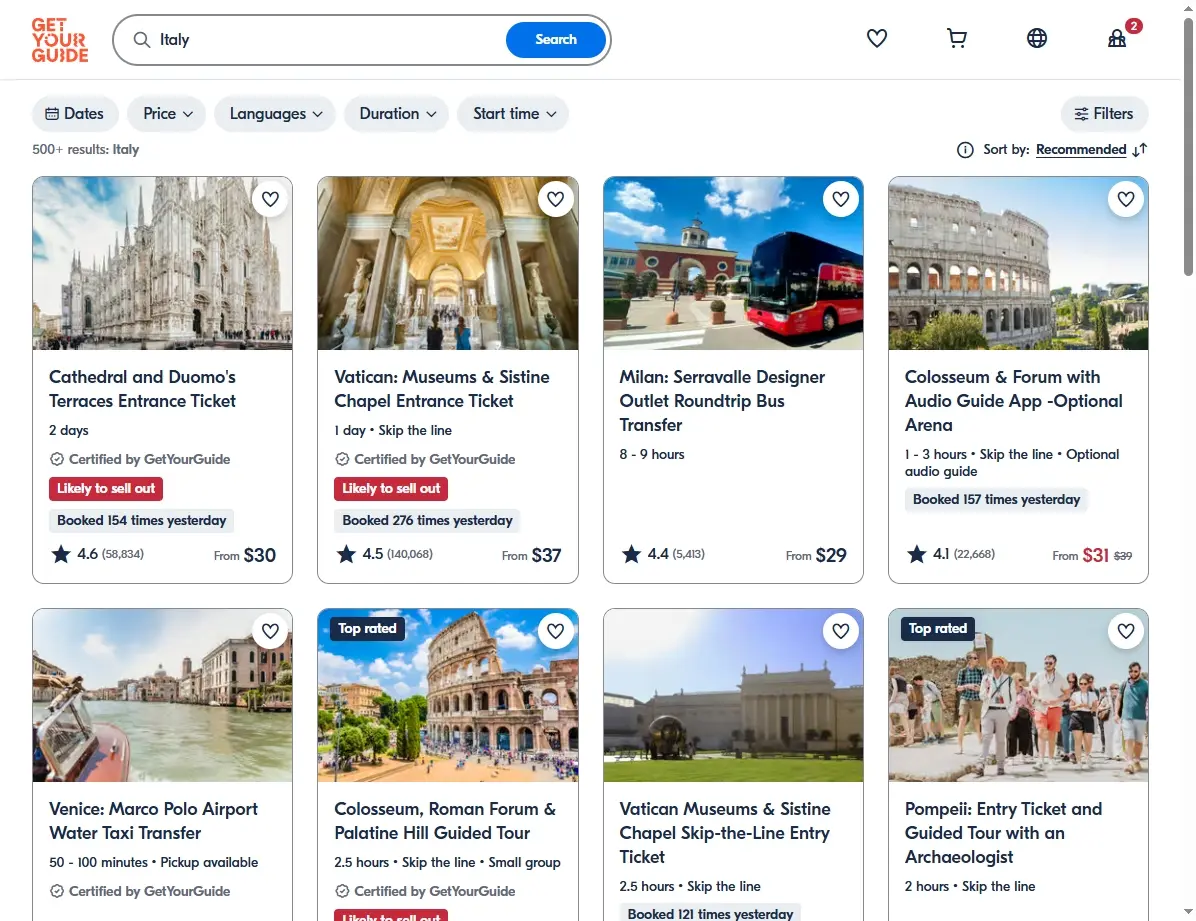1196x921 pixels.
Task: Open the Filters button
Action: click(x=1104, y=114)
